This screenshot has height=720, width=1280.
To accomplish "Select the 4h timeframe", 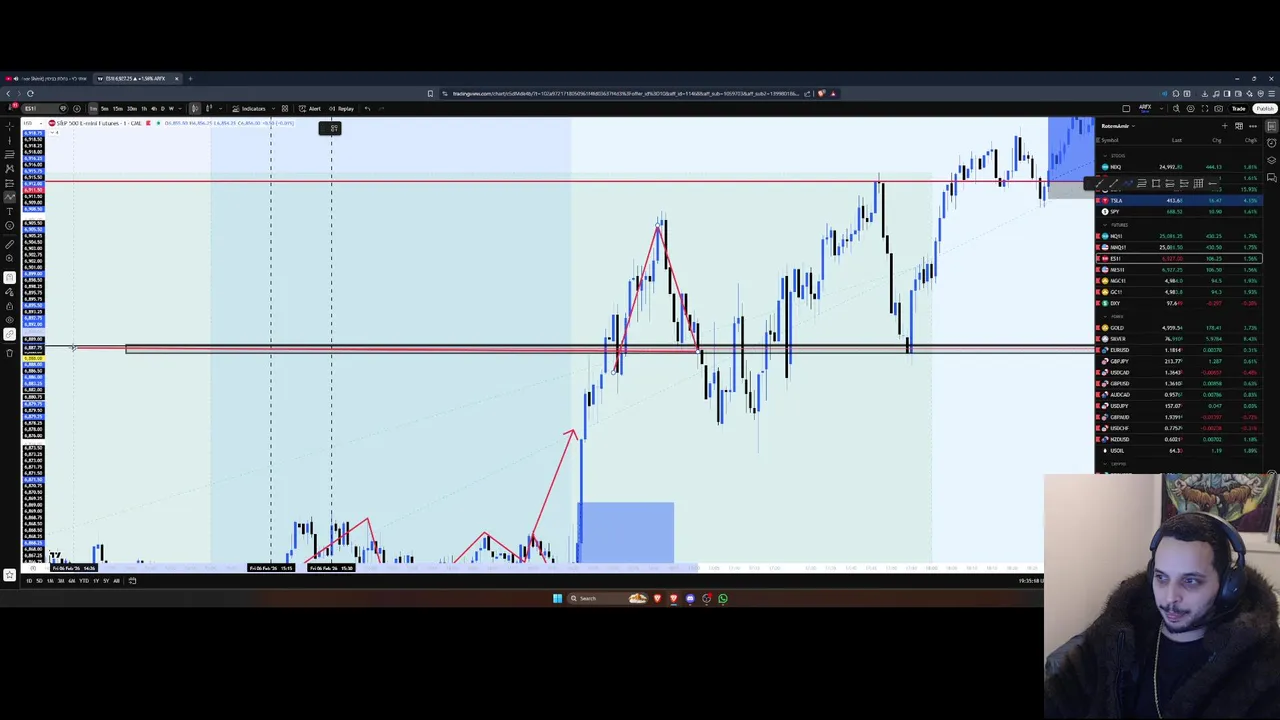I will (x=154, y=109).
